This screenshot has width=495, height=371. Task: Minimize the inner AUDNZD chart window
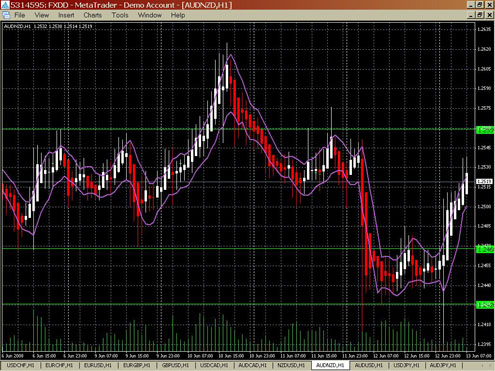(x=471, y=15)
